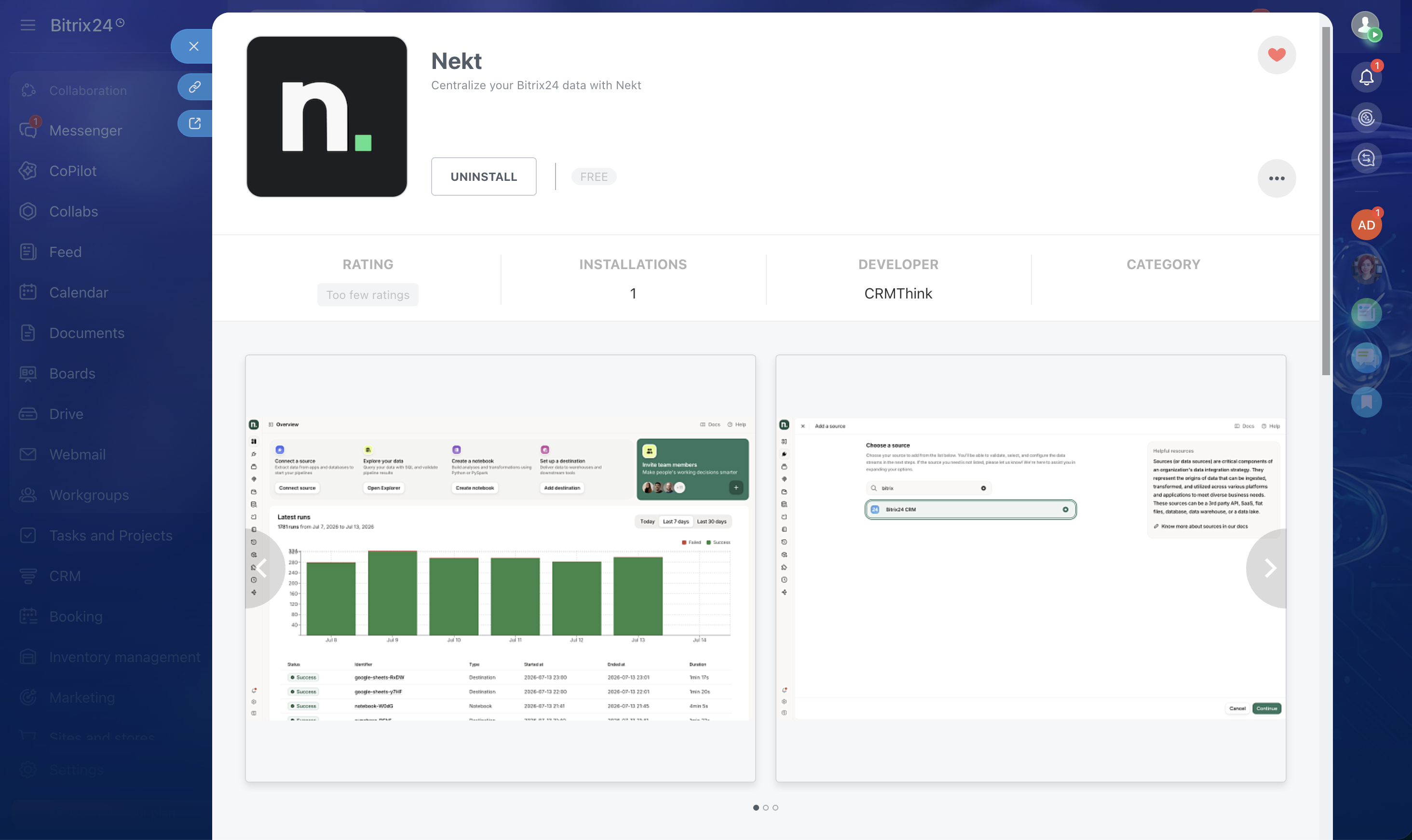Click the app panel vertical scrollbar
Viewport: 1412px width, 840px height.
tap(1325, 201)
